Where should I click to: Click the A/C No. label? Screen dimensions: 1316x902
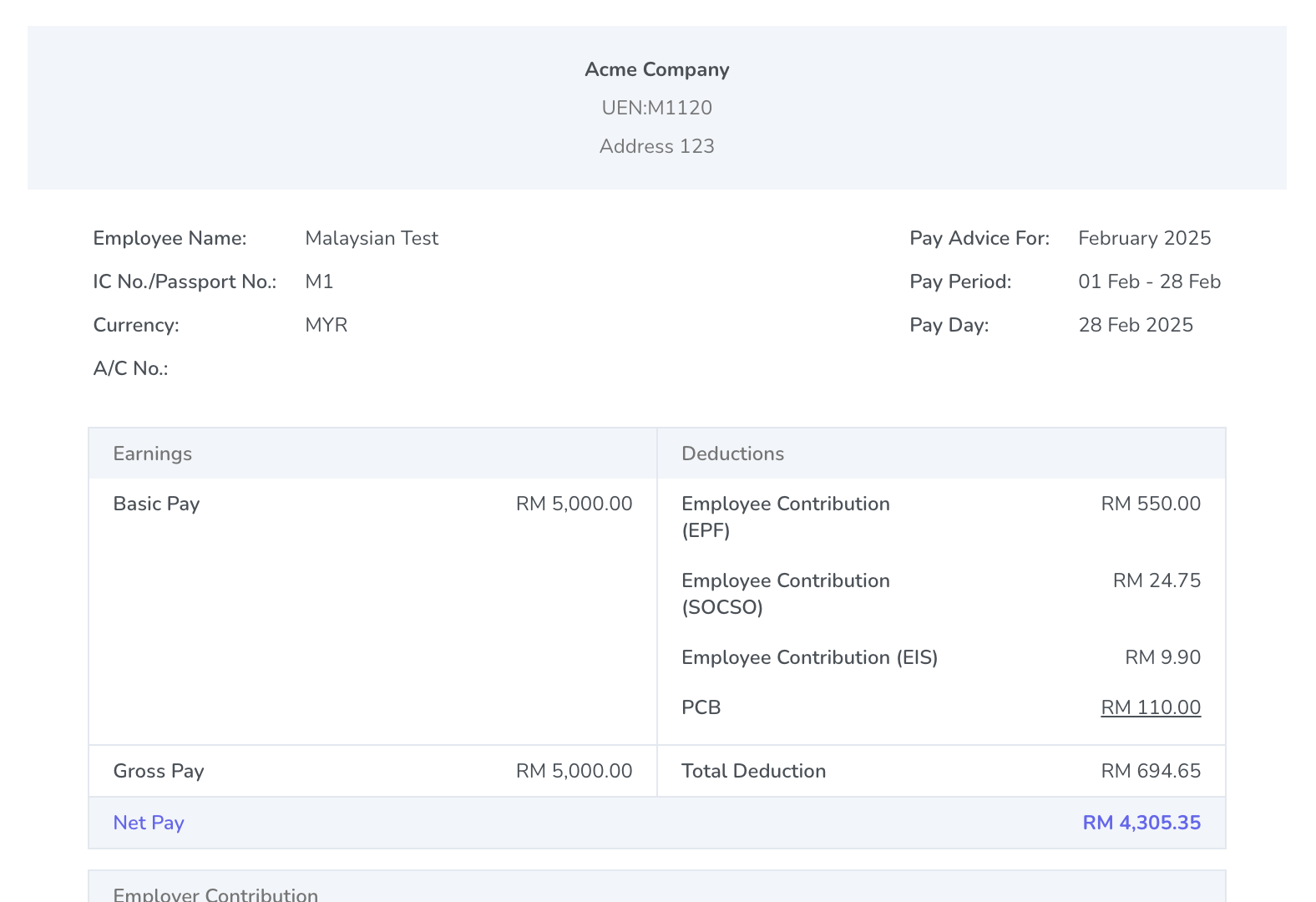coord(131,368)
